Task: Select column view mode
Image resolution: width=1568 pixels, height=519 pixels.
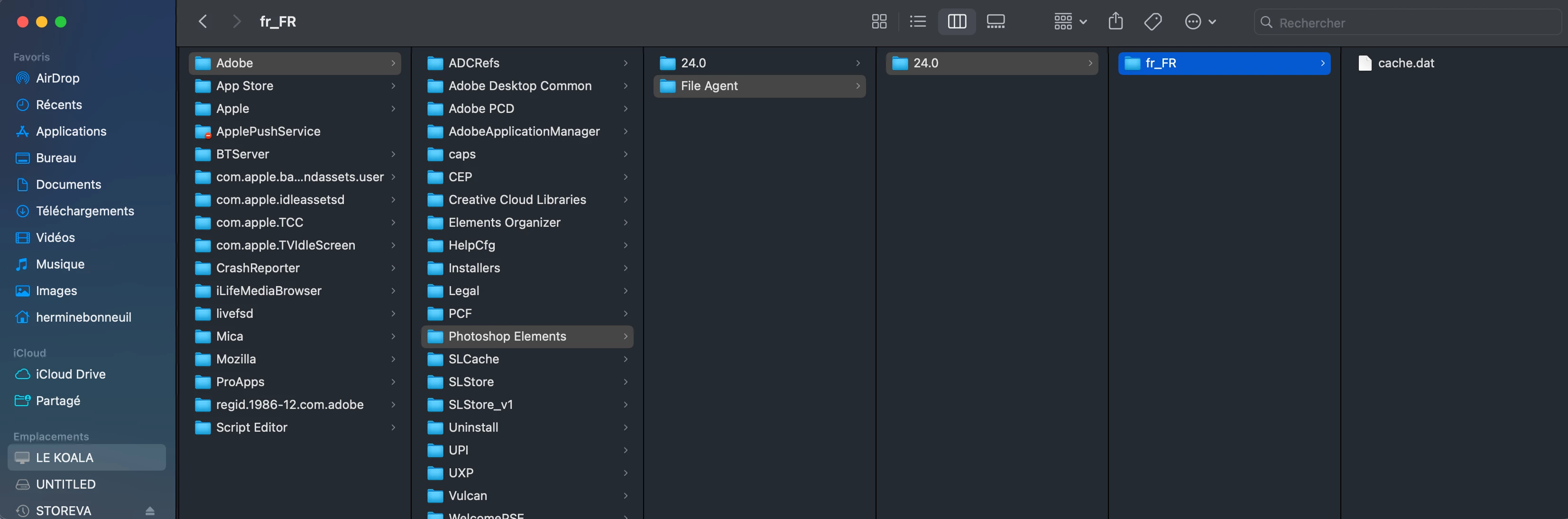Action: tap(956, 22)
